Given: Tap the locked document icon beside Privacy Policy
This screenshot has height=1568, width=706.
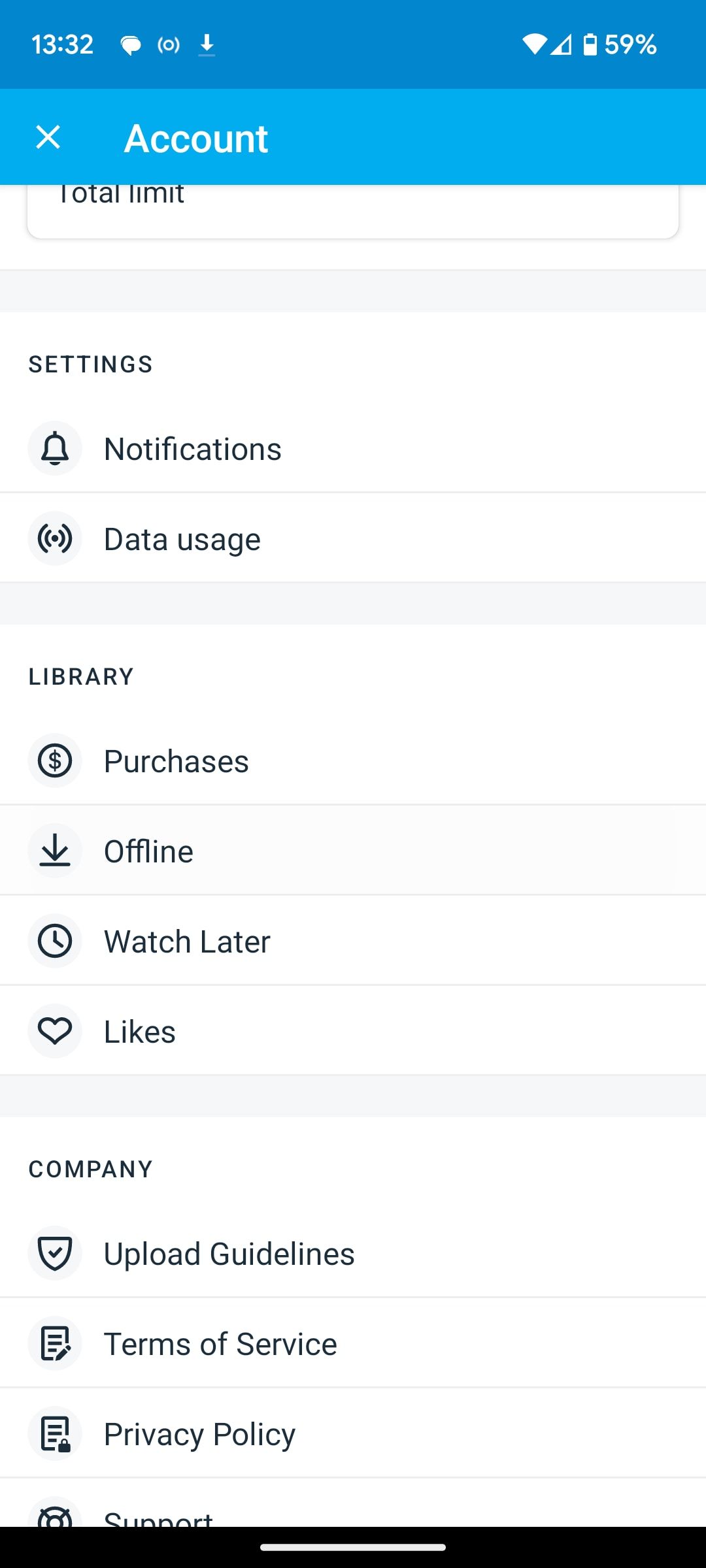Looking at the screenshot, I should coord(55,1433).
